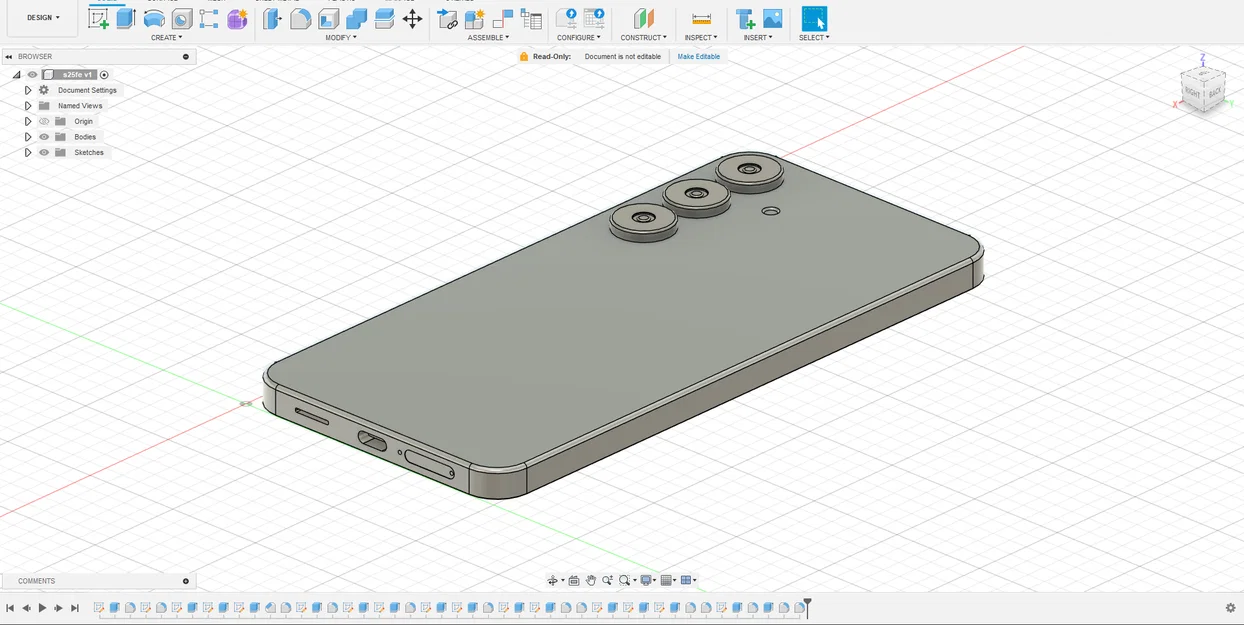
Task: Activate s25fe v1 component radio button
Action: [x=104, y=74]
